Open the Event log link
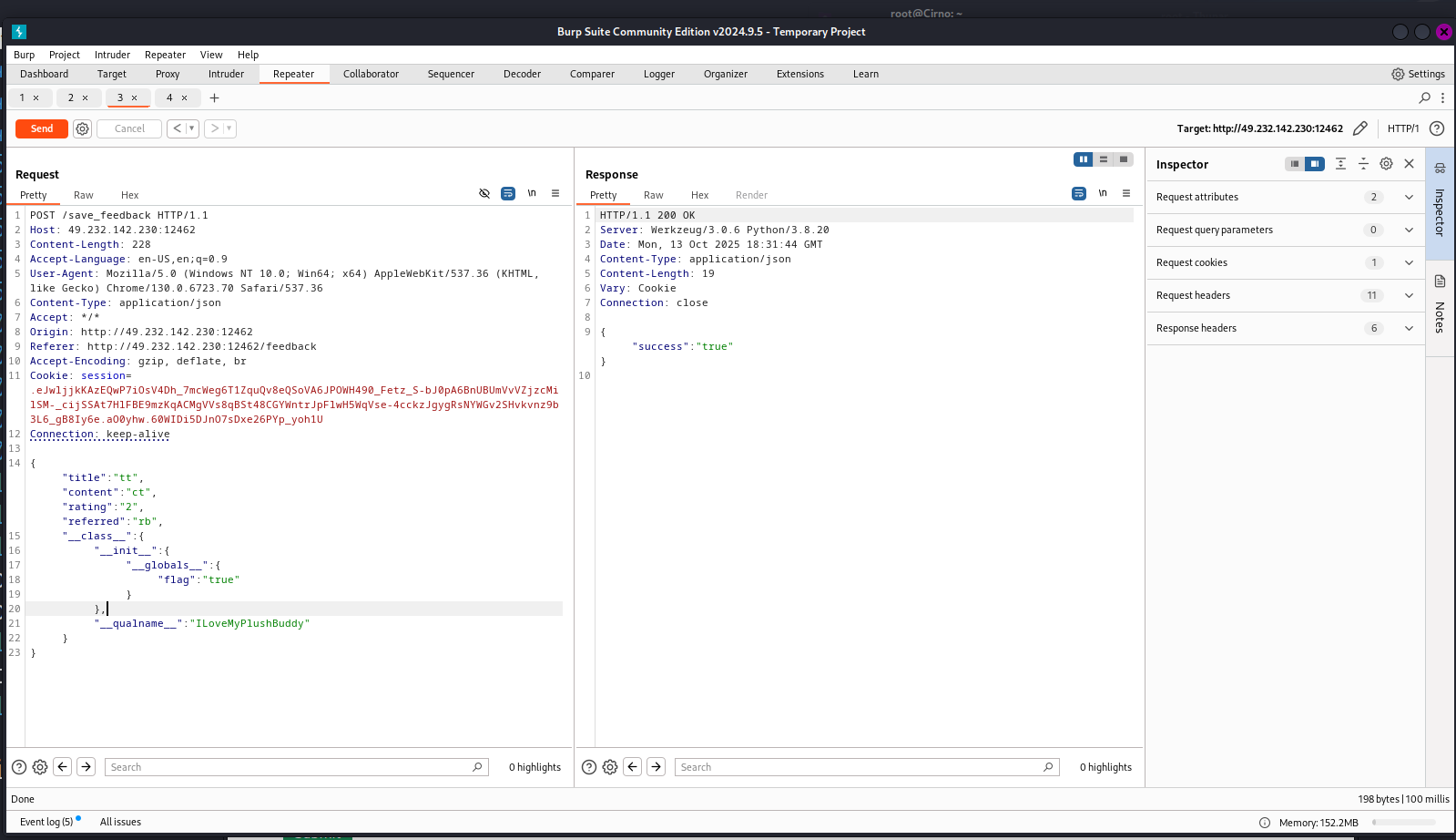This screenshot has height=840, width=1456. (x=46, y=822)
